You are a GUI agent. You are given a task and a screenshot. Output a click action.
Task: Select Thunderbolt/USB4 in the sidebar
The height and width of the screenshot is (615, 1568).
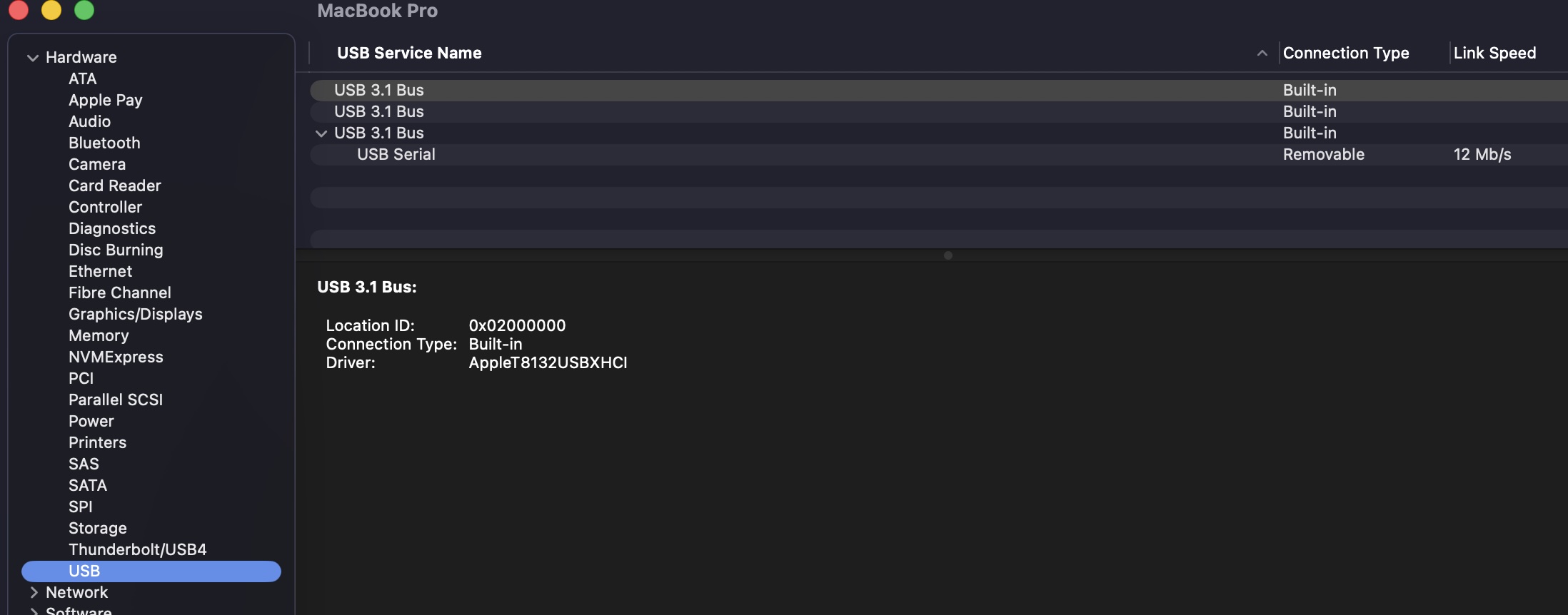(137, 549)
